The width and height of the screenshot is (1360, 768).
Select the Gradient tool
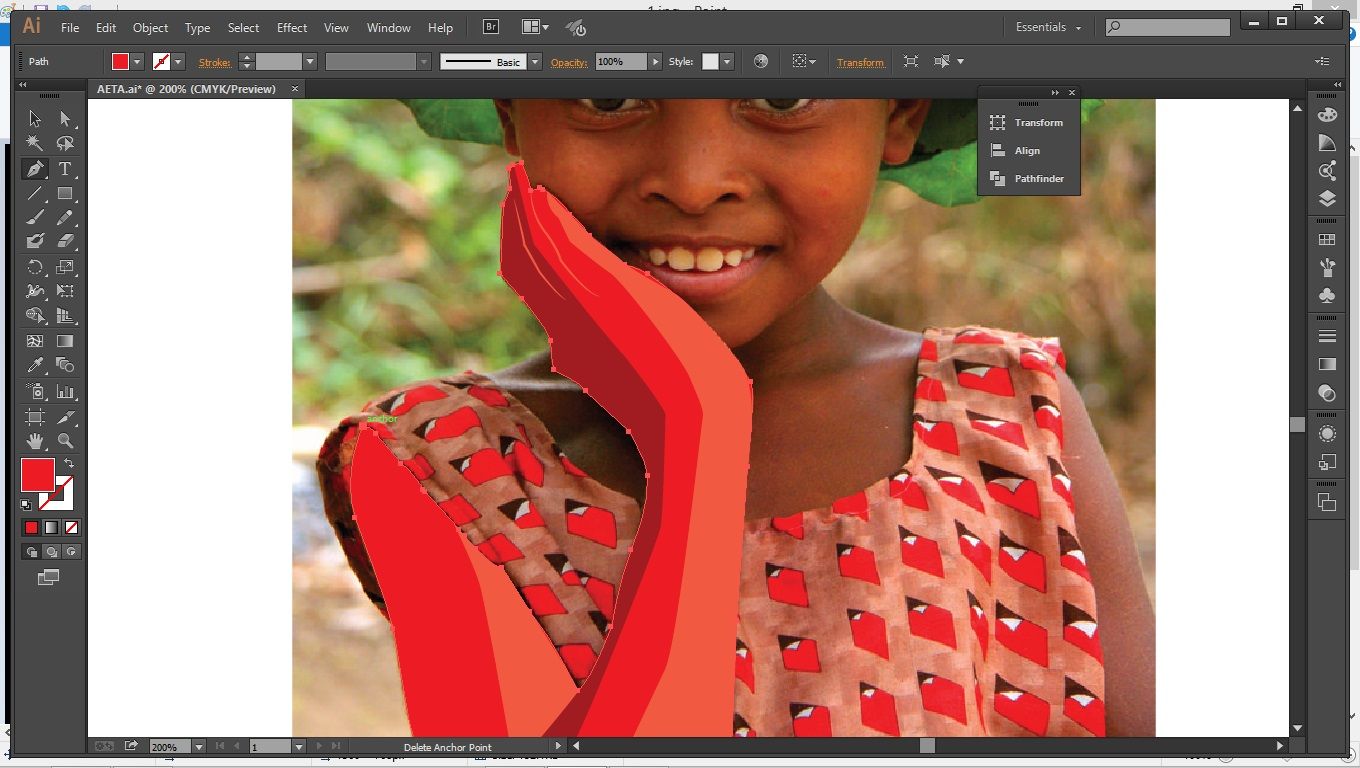(x=65, y=341)
